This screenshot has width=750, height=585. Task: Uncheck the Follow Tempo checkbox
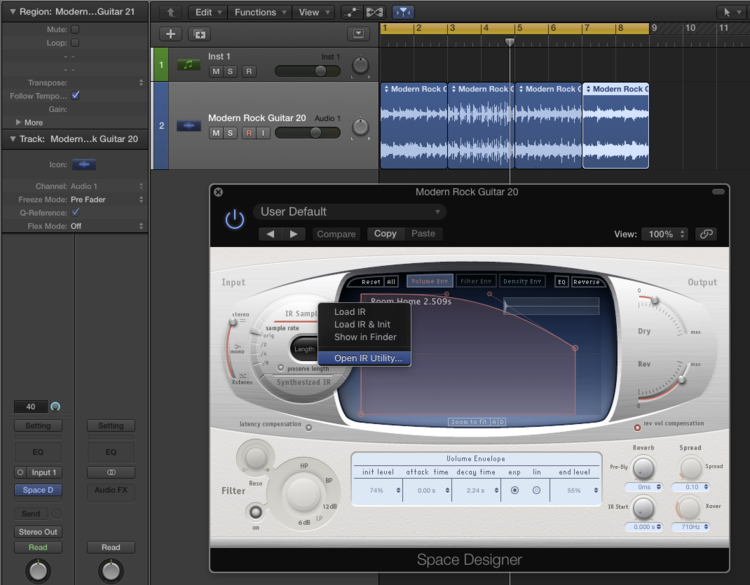coord(75,95)
